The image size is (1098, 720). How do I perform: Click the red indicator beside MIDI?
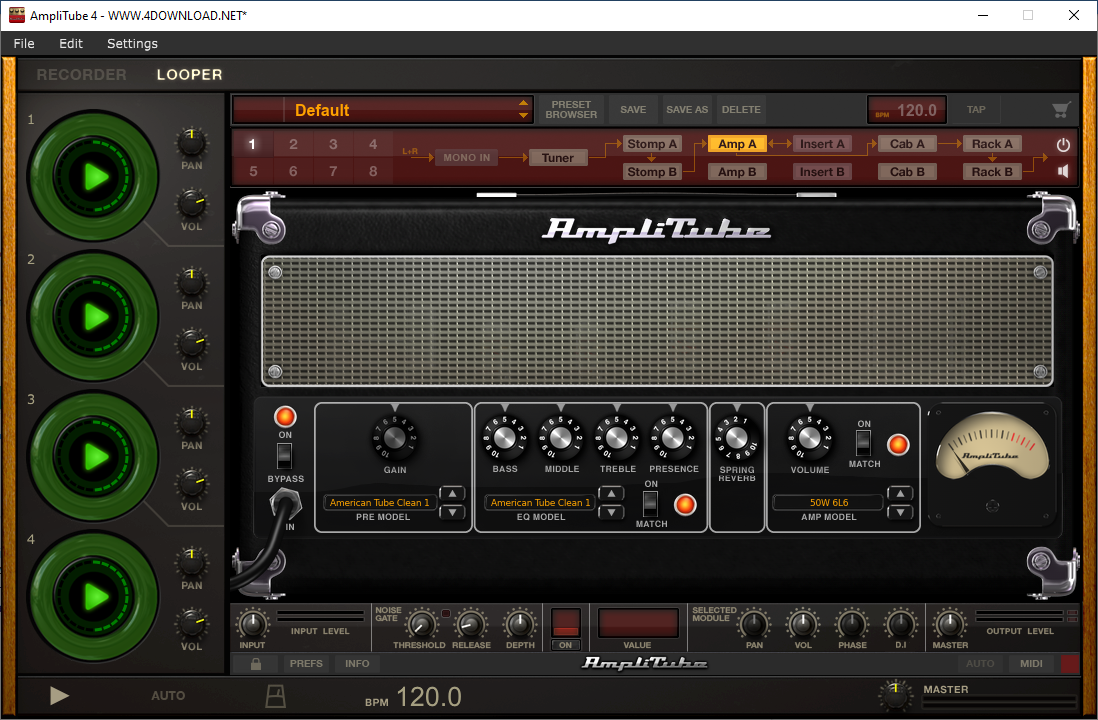point(1070,663)
